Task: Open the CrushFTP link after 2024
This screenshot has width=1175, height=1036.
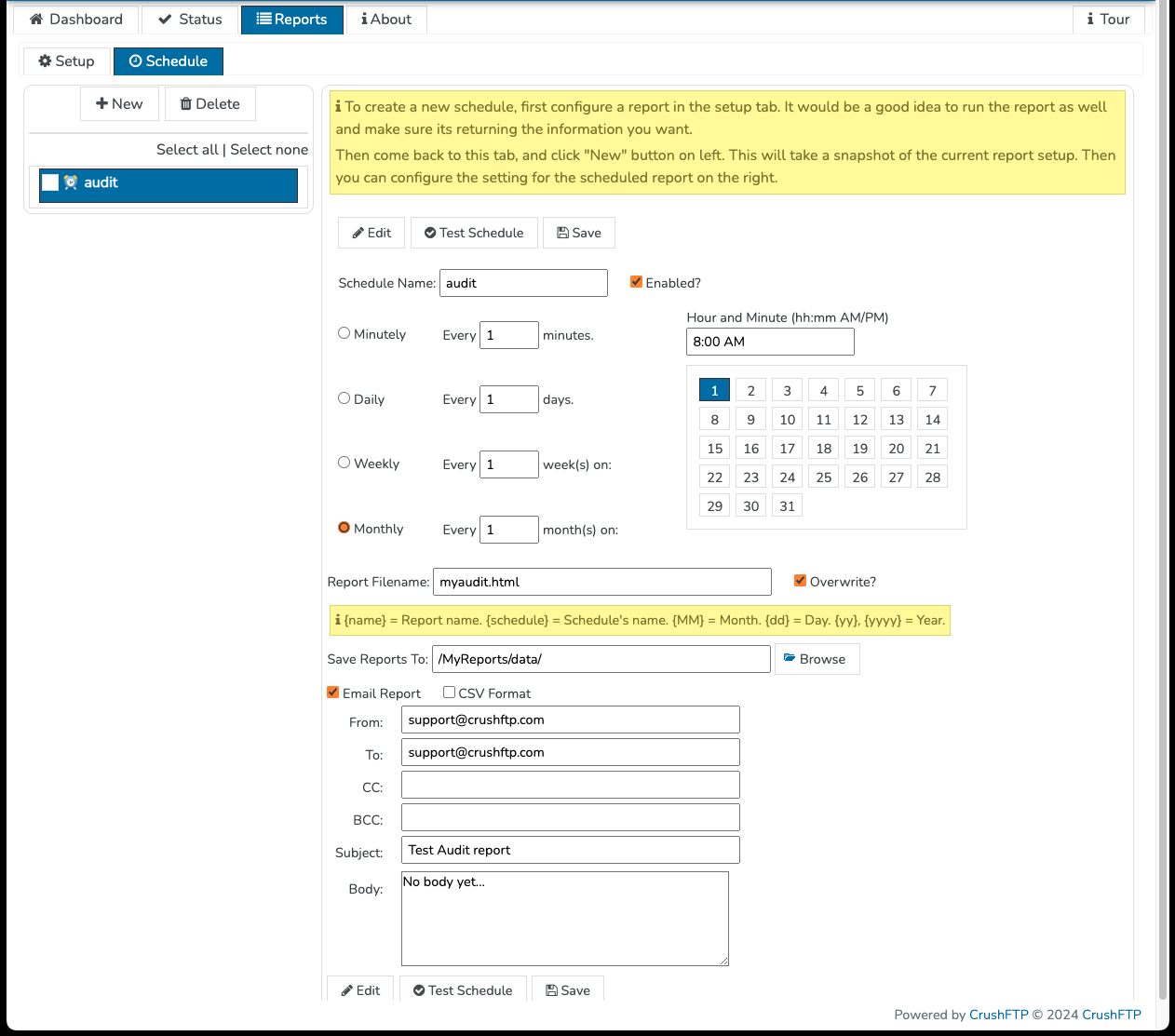Action: [x=1112, y=1015]
